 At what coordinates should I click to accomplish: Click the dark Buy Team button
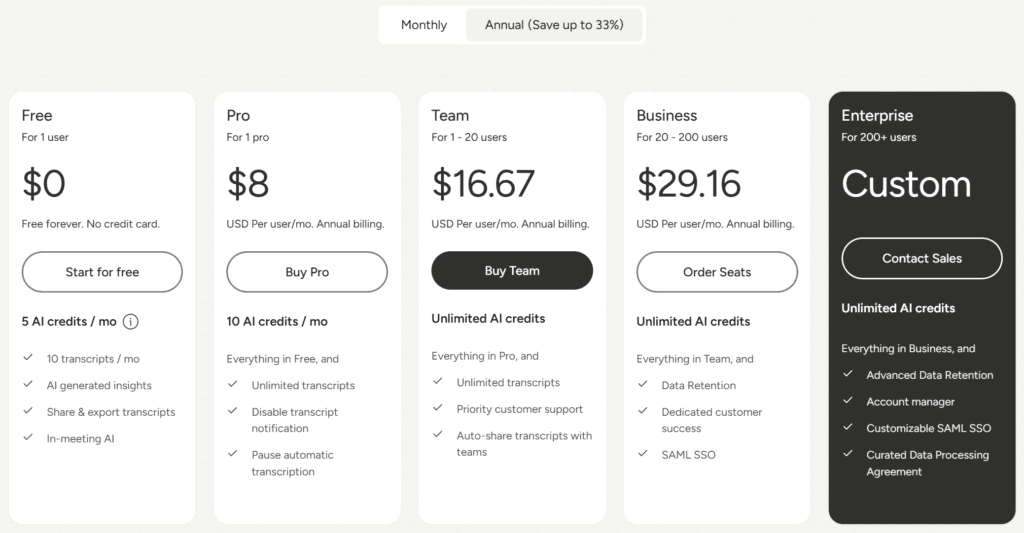[512, 270]
